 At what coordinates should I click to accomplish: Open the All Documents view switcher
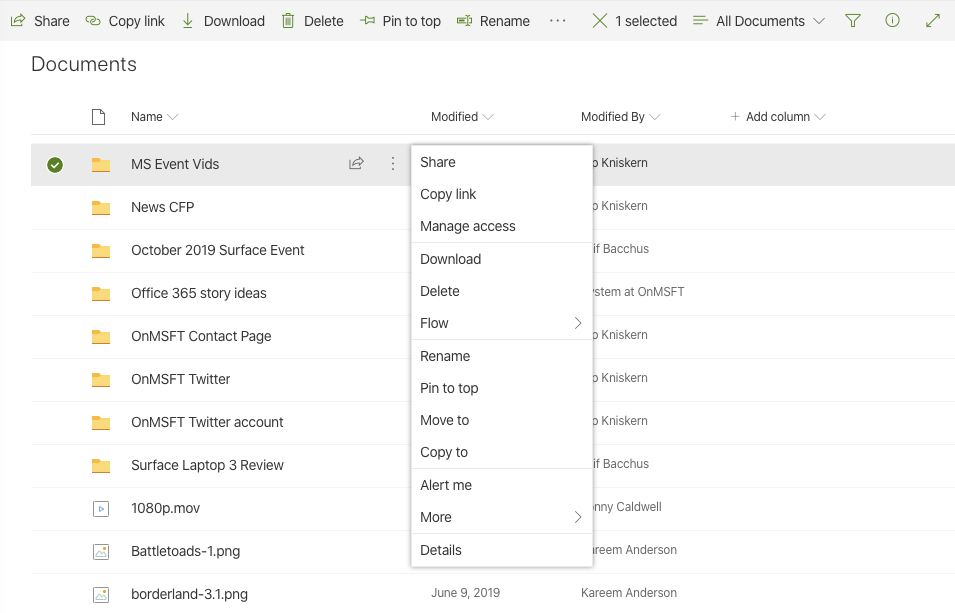(x=759, y=21)
